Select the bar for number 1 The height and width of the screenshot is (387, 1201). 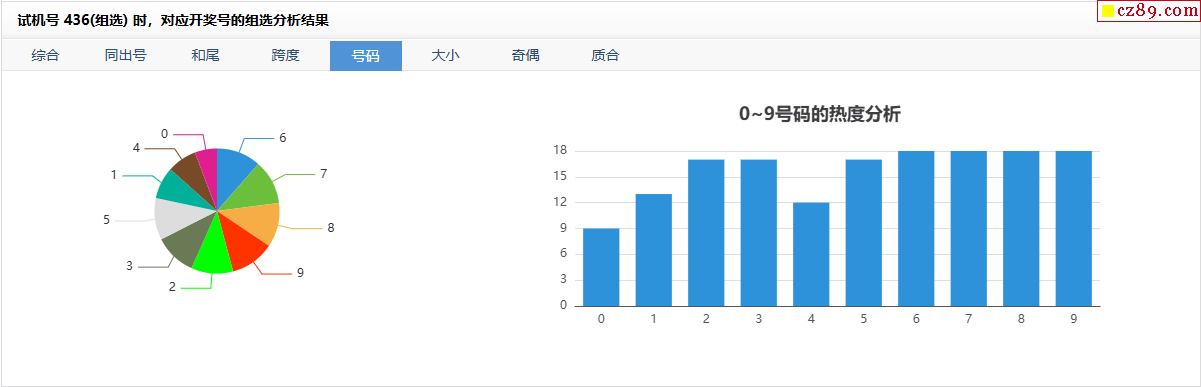653,250
